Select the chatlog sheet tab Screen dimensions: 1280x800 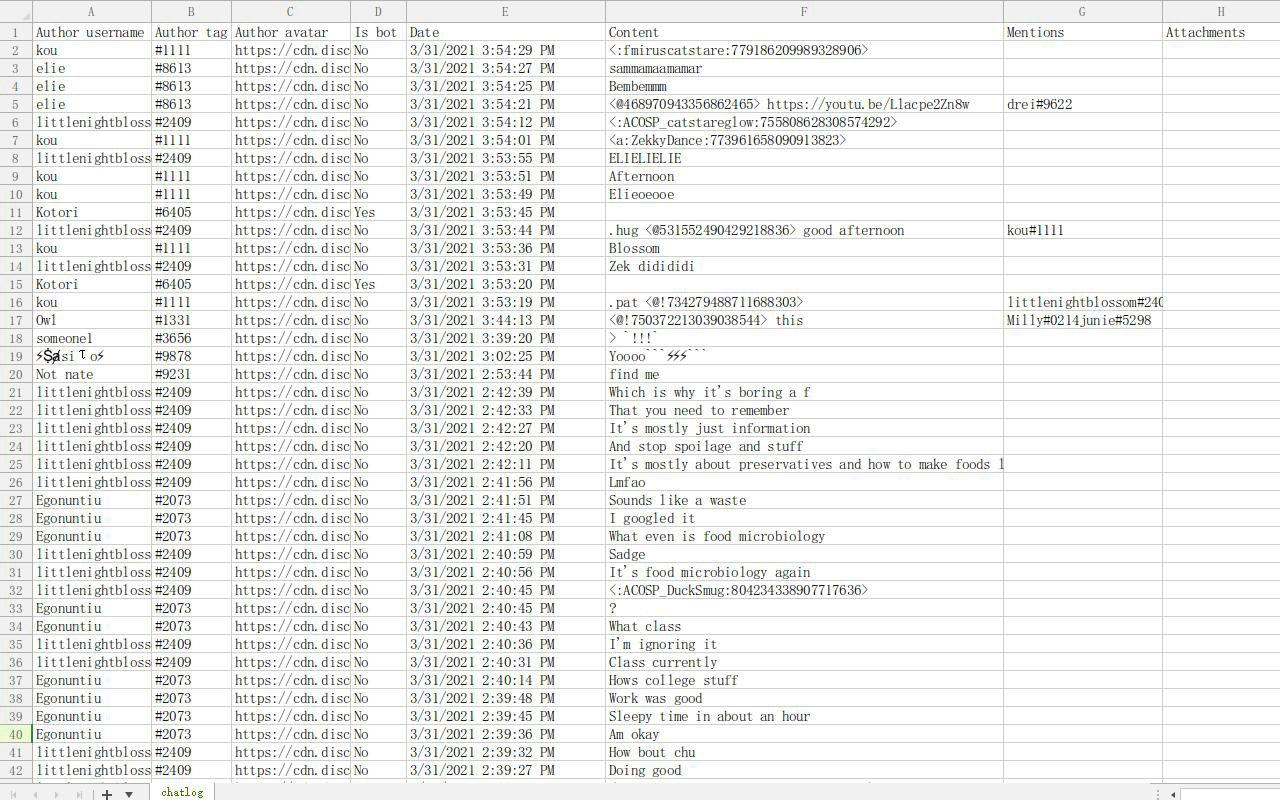182,792
